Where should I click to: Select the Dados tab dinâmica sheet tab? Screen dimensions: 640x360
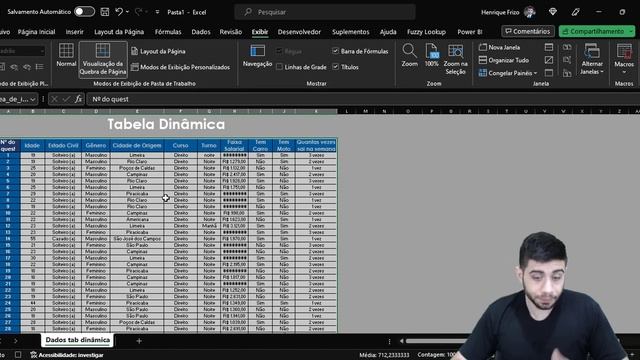78,340
